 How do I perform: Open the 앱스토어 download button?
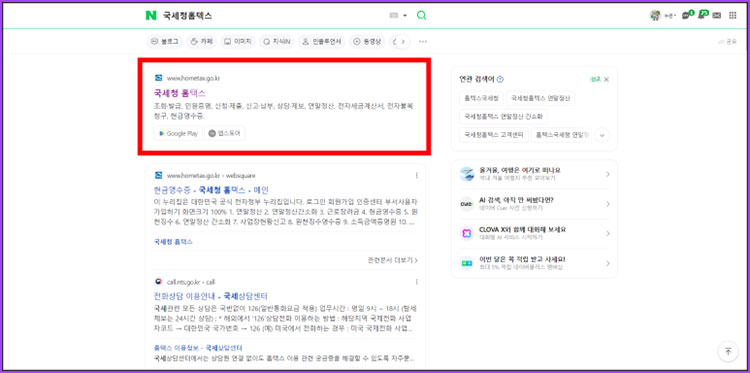[225, 133]
